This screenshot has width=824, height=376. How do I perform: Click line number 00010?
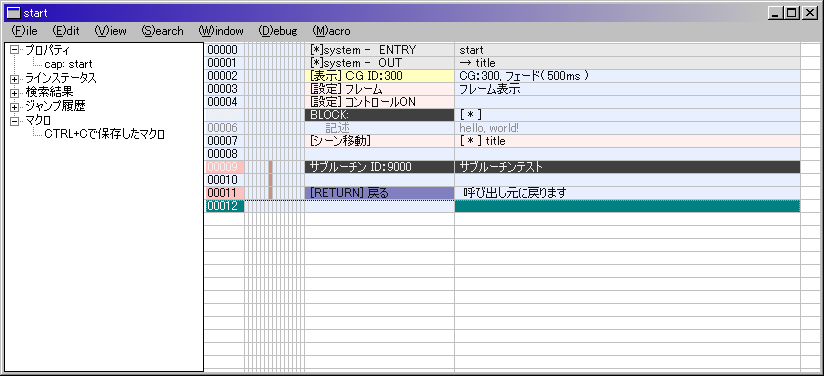point(224,180)
